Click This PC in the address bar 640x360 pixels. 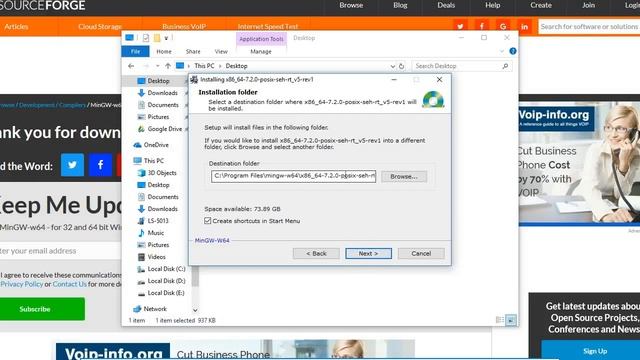point(204,66)
